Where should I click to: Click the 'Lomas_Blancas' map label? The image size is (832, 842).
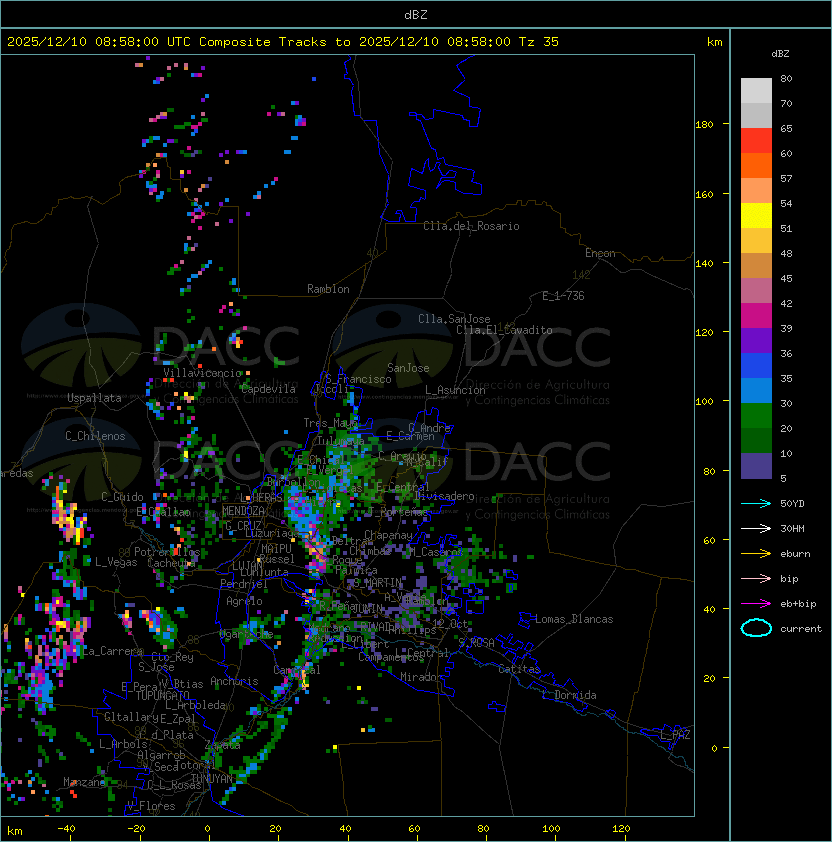point(574,619)
